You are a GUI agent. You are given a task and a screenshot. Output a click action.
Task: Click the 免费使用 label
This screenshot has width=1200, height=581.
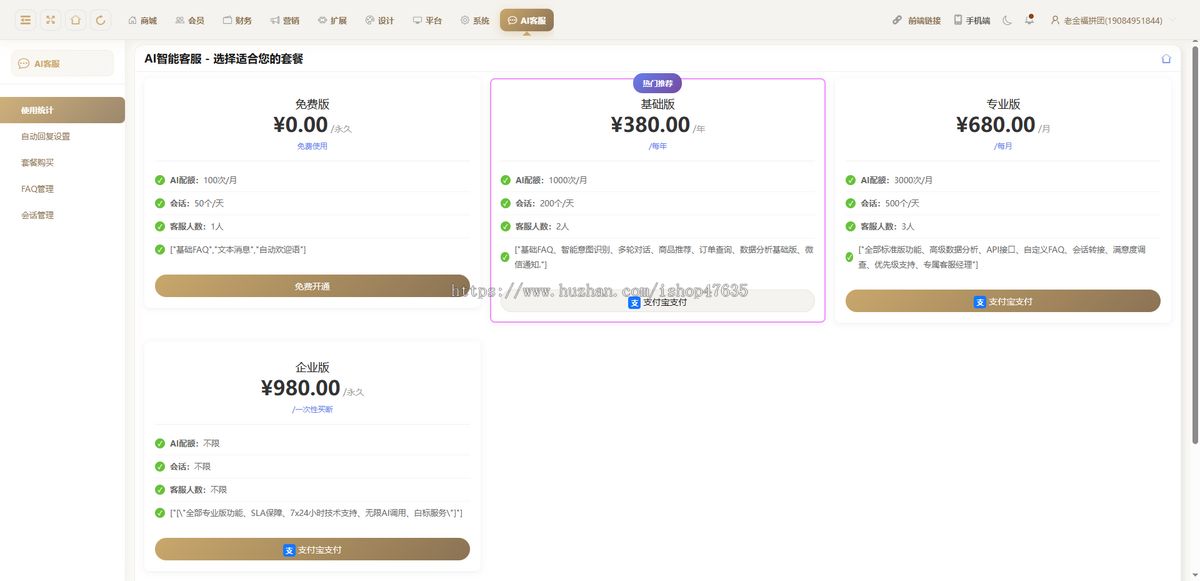coord(312,146)
